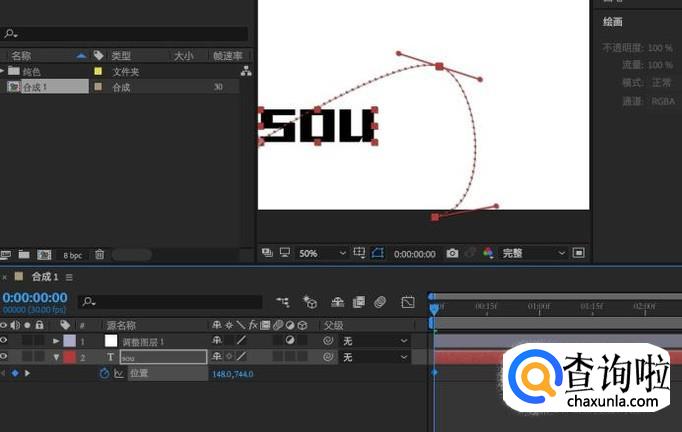Sort project items by 类型 column
The height and width of the screenshot is (432, 682).
pyautogui.click(x=121, y=56)
